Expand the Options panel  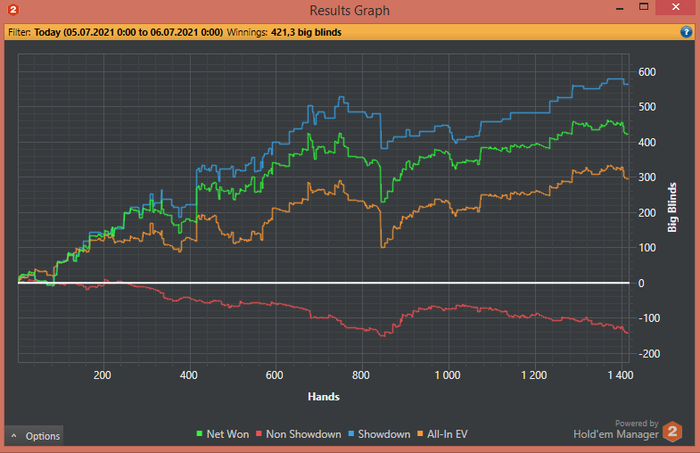(34, 436)
